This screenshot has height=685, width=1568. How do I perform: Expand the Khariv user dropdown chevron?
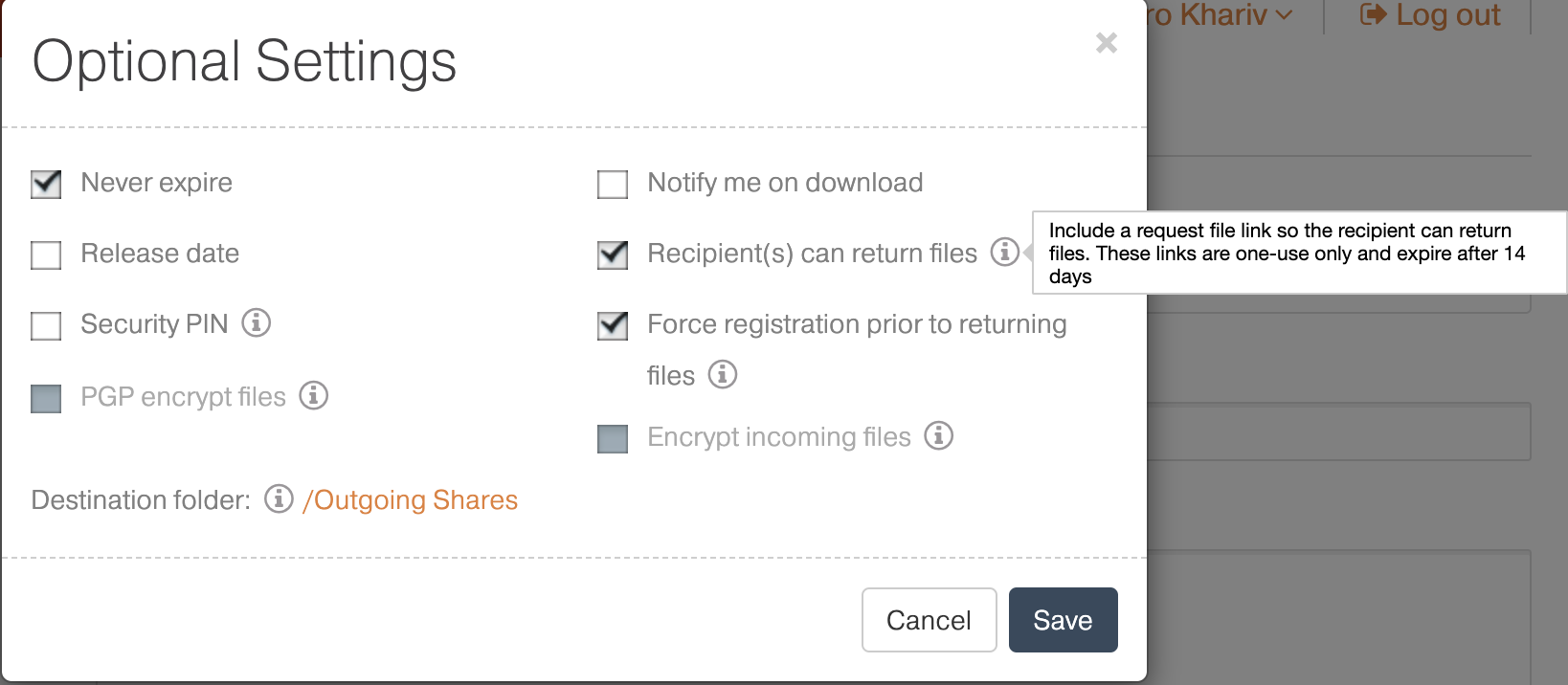pyautogui.click(x=1285, y=15)
